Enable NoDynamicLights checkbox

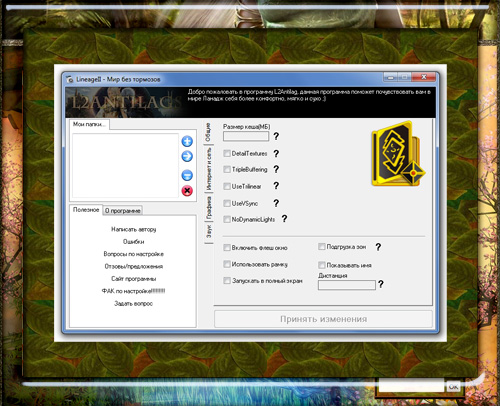click(227, 219)
